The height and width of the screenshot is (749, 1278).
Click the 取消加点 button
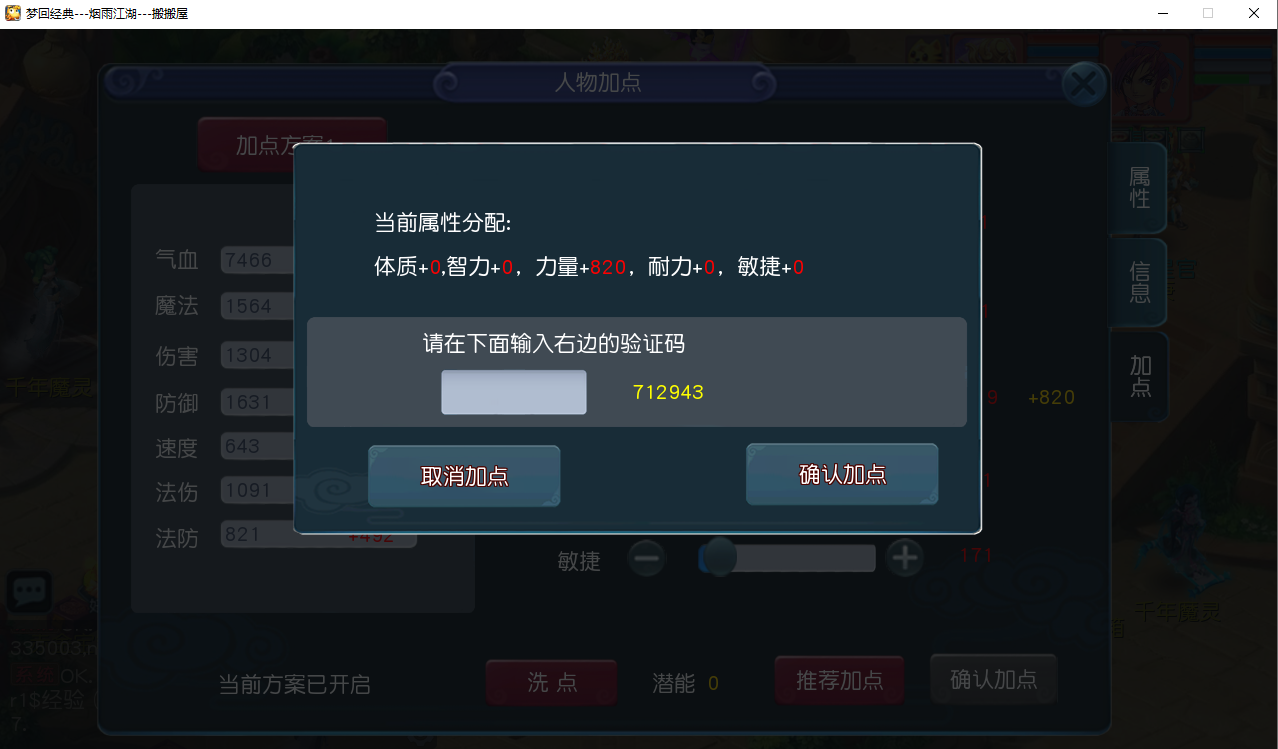464,476
